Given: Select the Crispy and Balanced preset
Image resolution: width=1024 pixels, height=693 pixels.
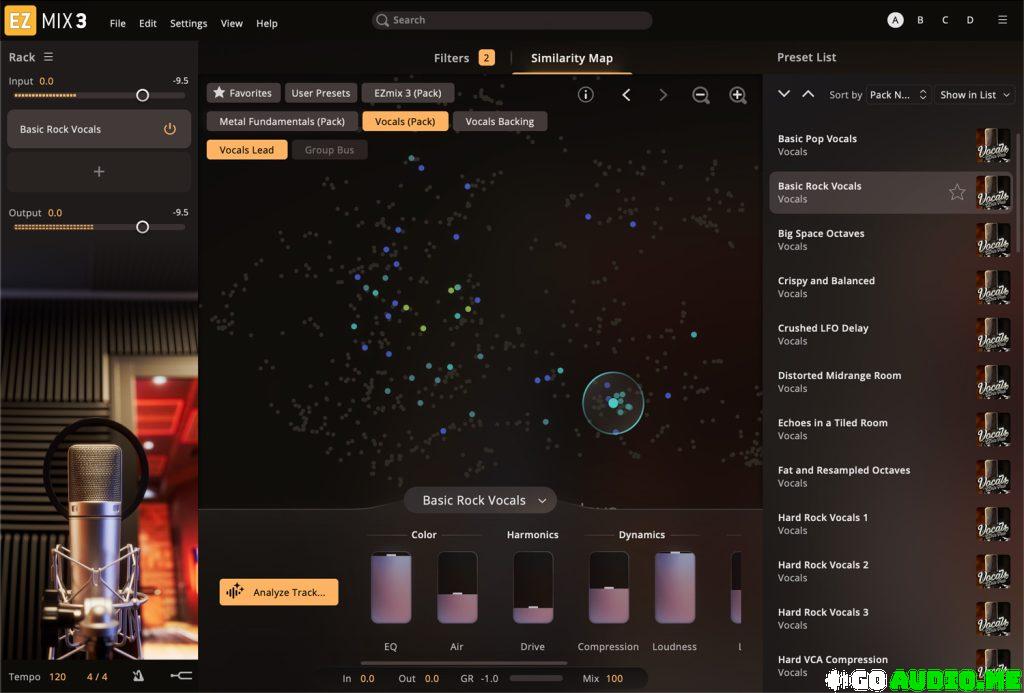Looking at the screenshot, I should click(891, 287).
